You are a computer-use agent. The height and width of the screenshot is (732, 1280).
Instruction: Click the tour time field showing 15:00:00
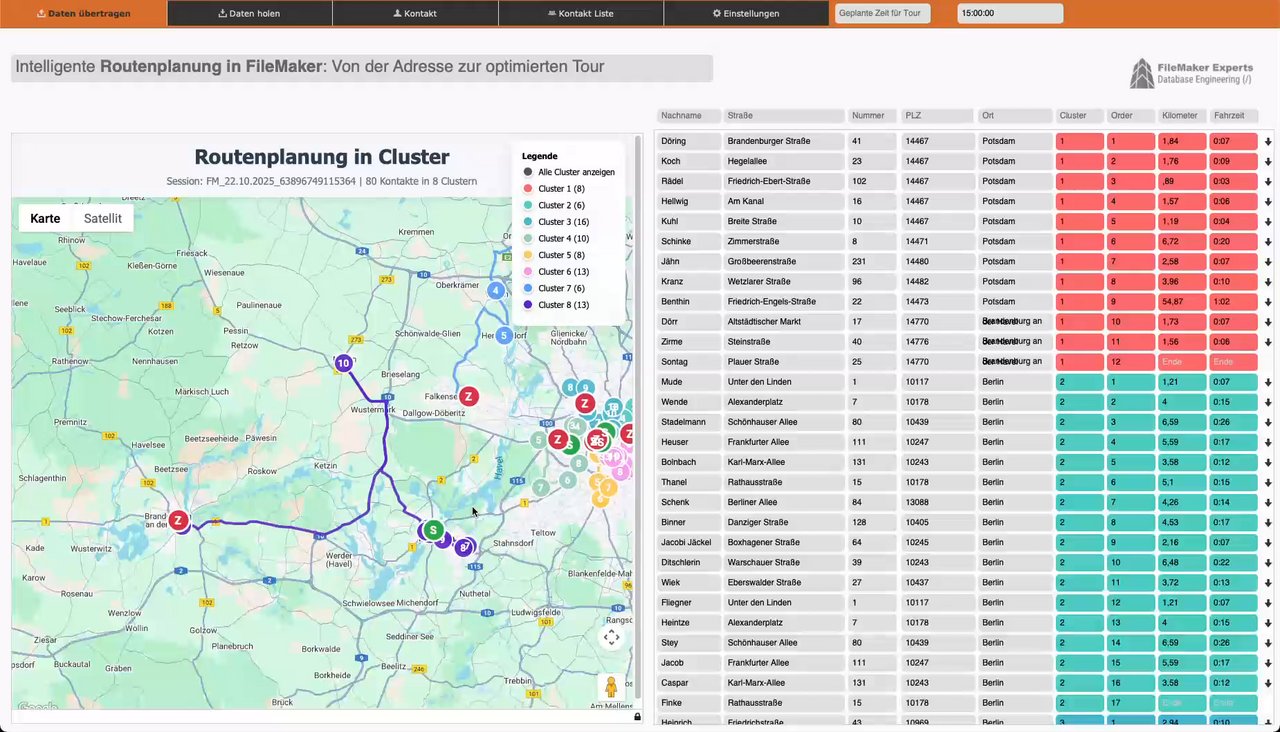(1010, 14)
